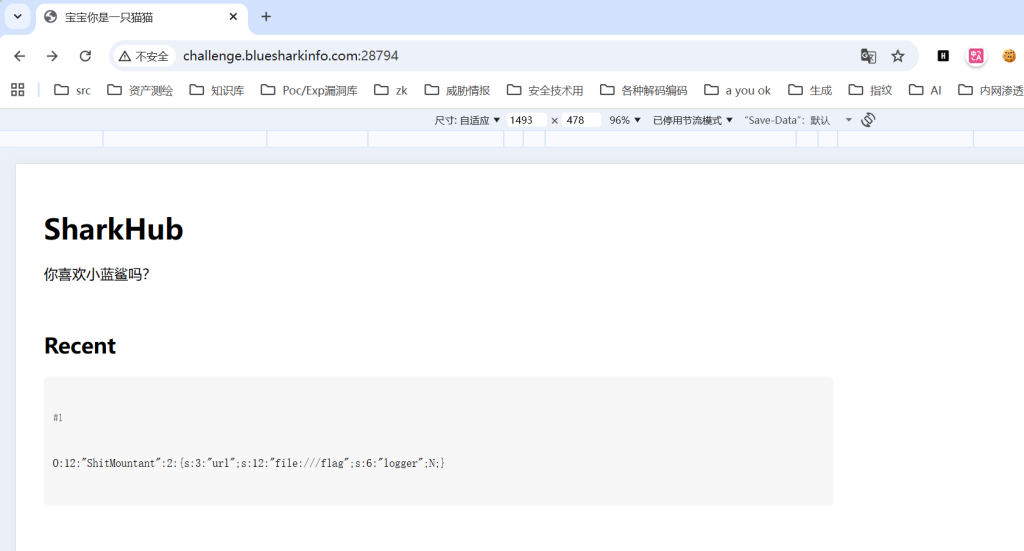The width and height of the screenshot is (1024, 551).
Task: Open the apps grid in bookmarks bar
Action: tap(17, 90)
